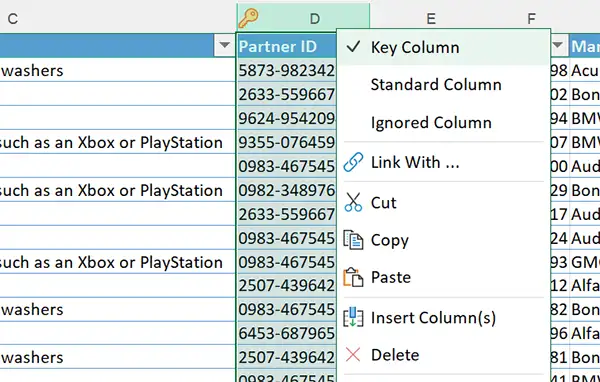Open filter dropdown beside column F header
600x382 pixels.
558,46
